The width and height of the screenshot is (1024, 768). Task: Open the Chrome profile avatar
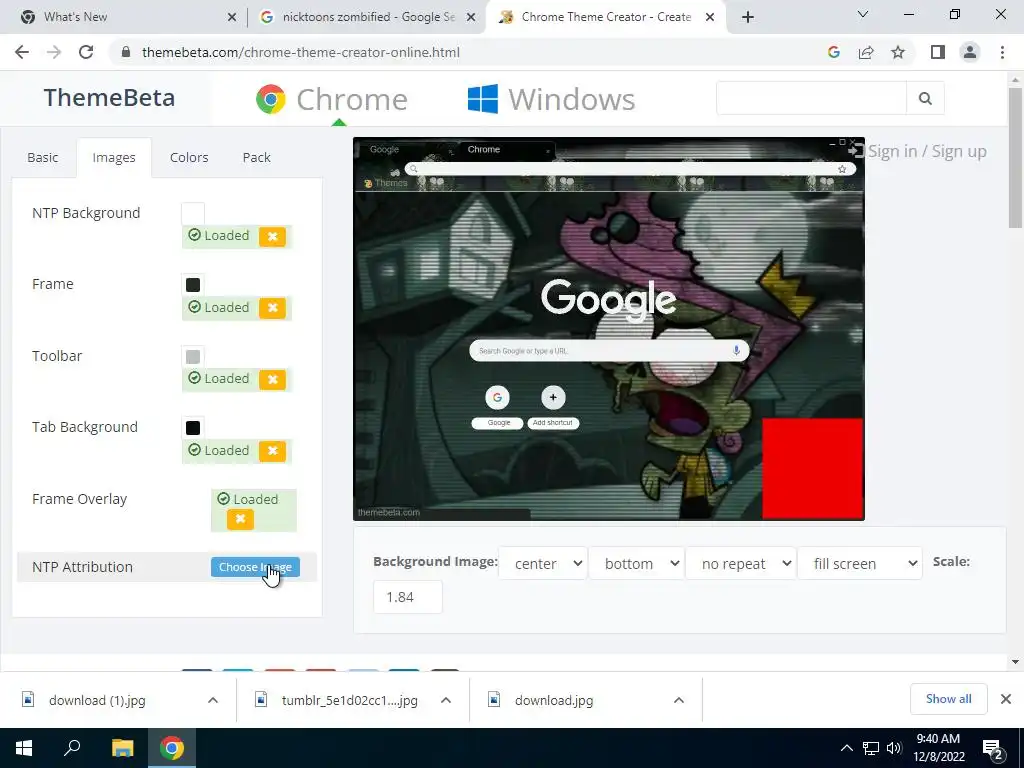pos(970,52)
